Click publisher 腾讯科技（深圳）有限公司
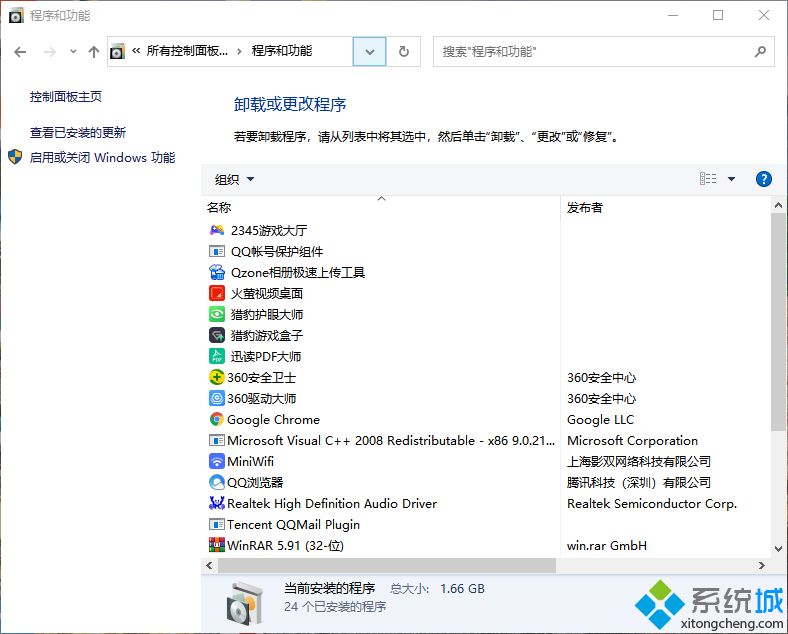Screen dimensions: 788x634 (639, 482)
